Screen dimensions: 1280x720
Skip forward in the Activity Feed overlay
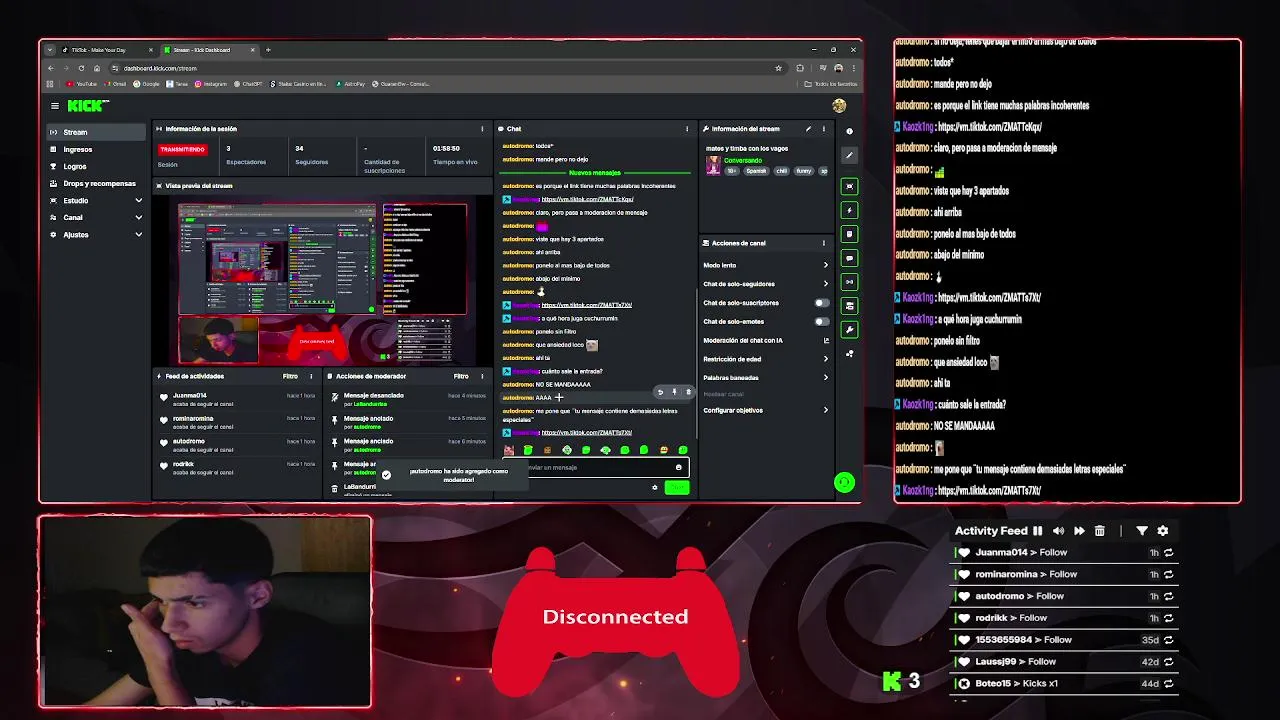[1079, 531]
